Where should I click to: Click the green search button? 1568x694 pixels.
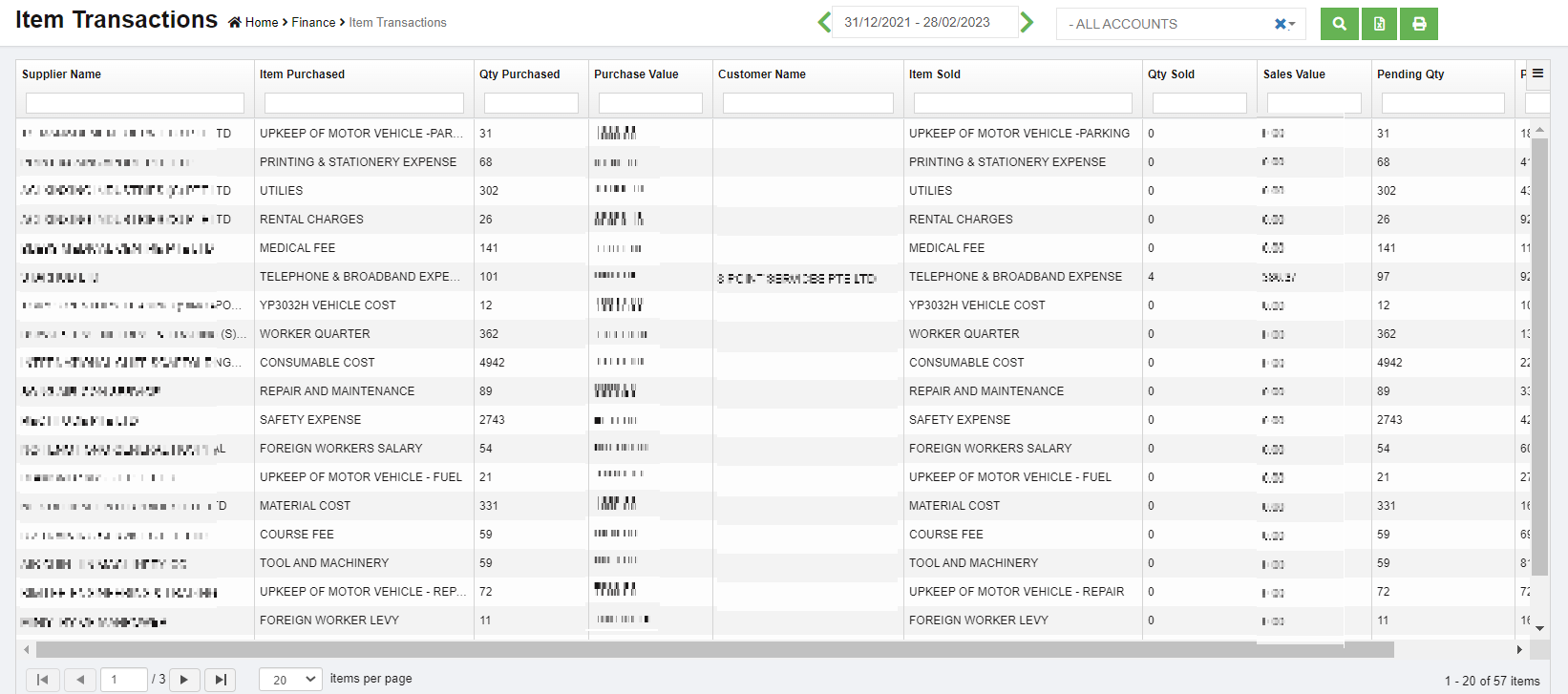point(1339,24)
